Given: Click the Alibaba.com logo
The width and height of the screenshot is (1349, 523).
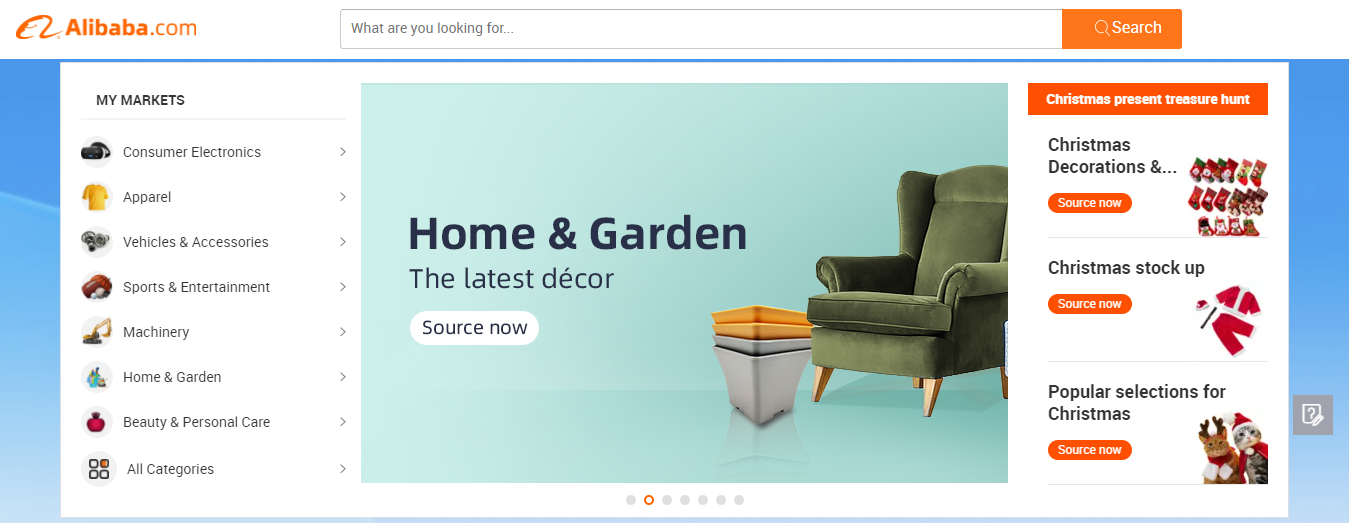Looking at the screenshot, I should [106, 28].
